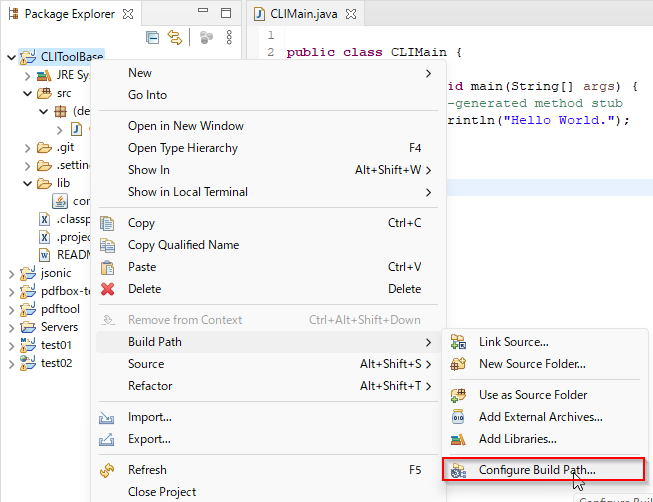Click Refresh in the context menu
This screenshot has height=502, width=653.
[x=269, y=470]
